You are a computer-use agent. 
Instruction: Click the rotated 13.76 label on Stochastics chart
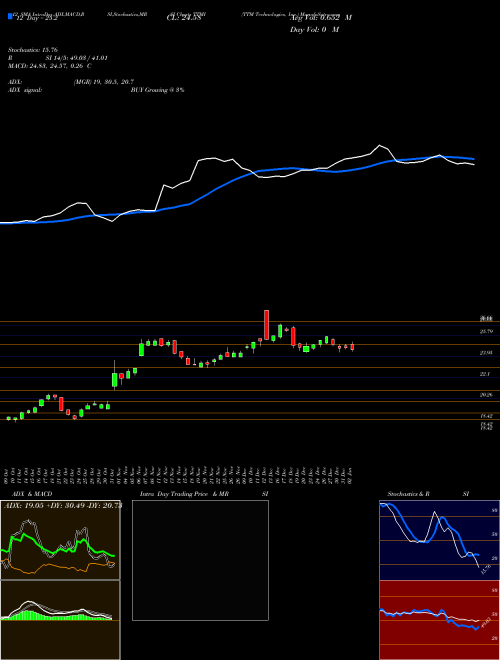coord(484,569)
